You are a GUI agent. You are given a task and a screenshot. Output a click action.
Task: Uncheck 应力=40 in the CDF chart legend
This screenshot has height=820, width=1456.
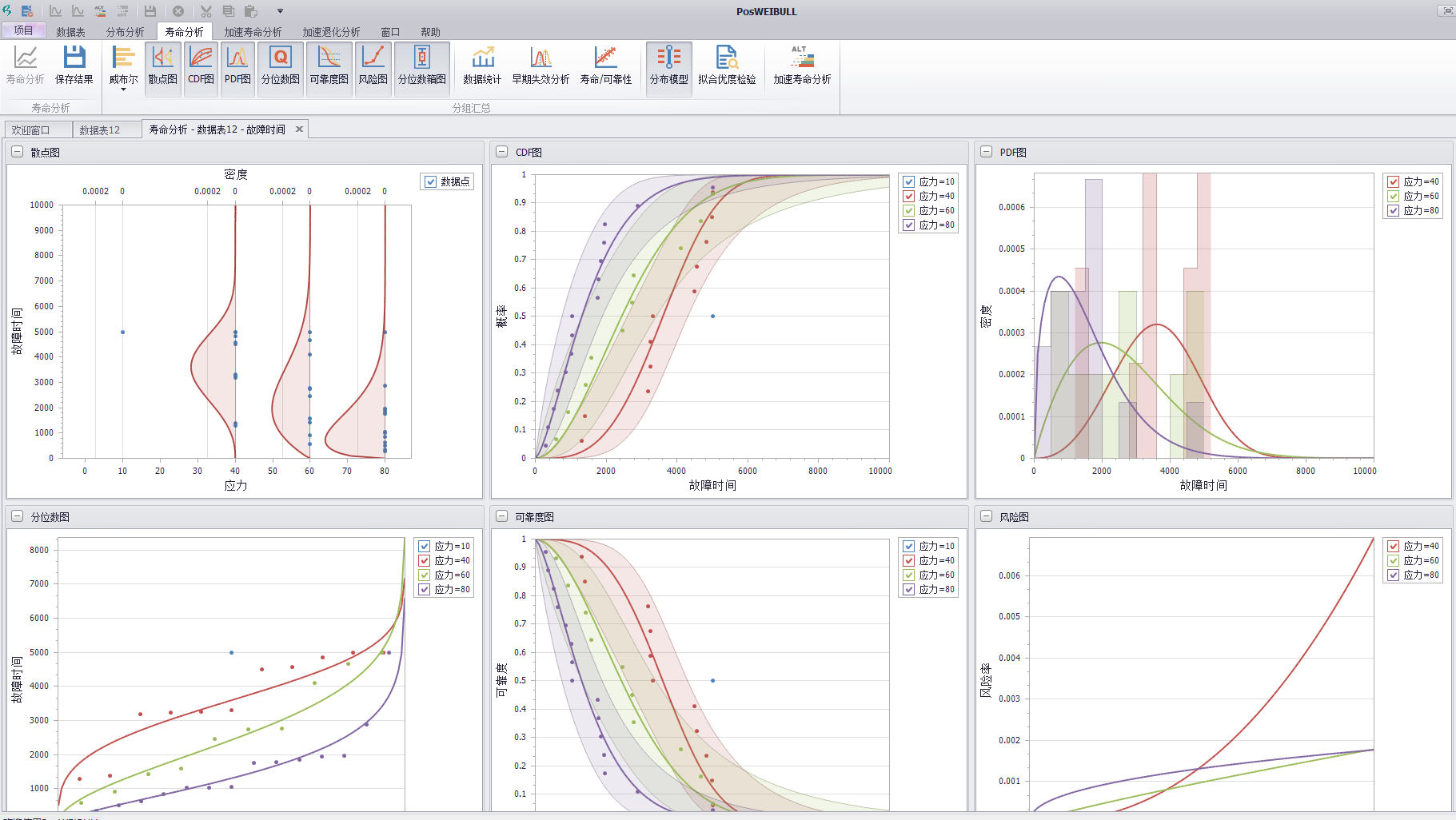908,196
